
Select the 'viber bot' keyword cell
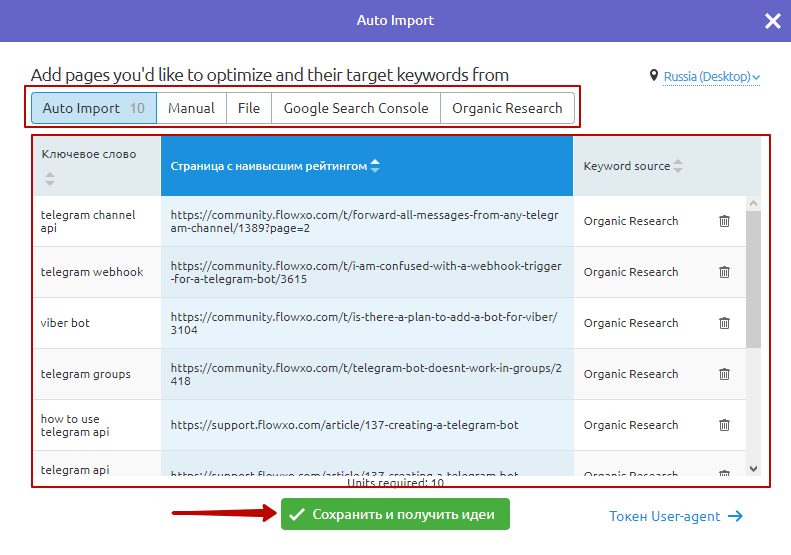[97, 323]
